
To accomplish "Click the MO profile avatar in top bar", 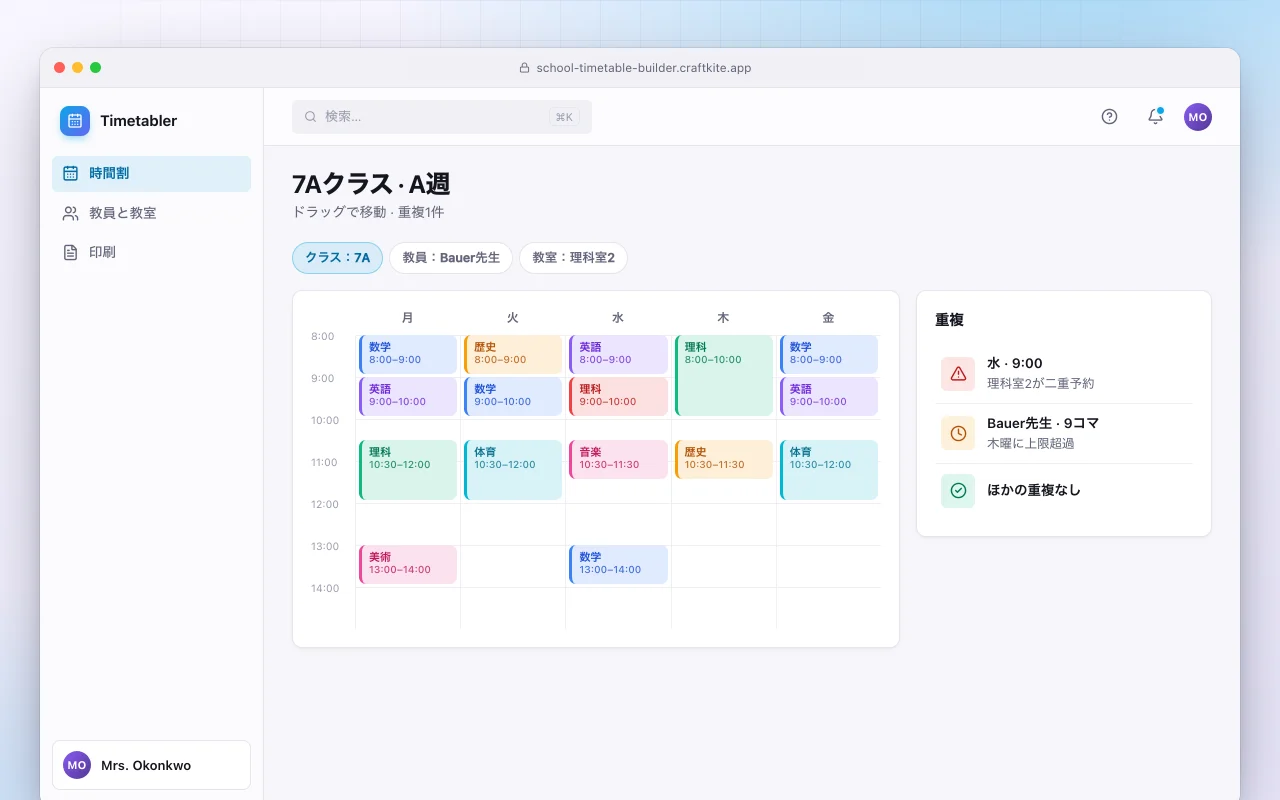I will pyautogui.click(x=1198, y=117).
